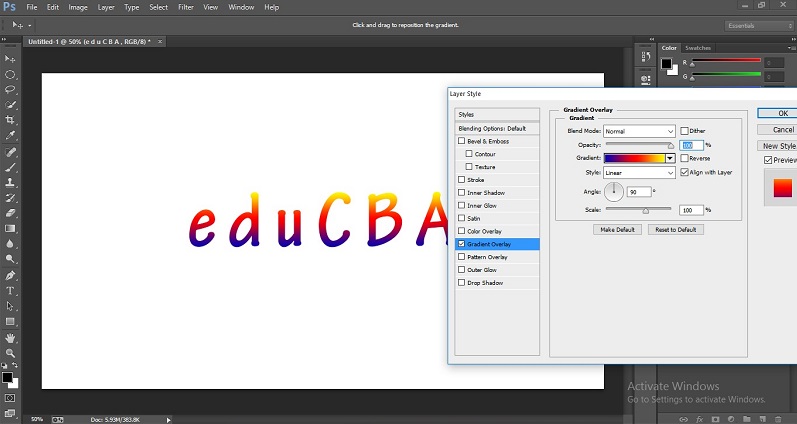Viewport: 797px width, 424px height.
Task: Click the Angle value input field
Action: [x=639, y=192]
